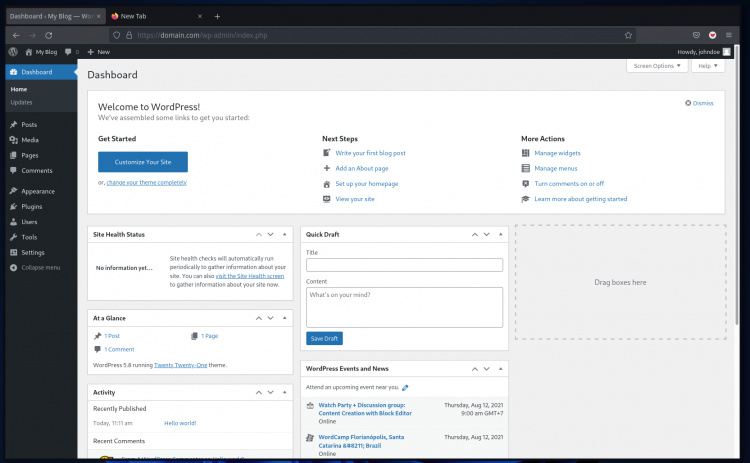
Task: Open Media library from sidebar icon
Action: [x=12, y=140]
